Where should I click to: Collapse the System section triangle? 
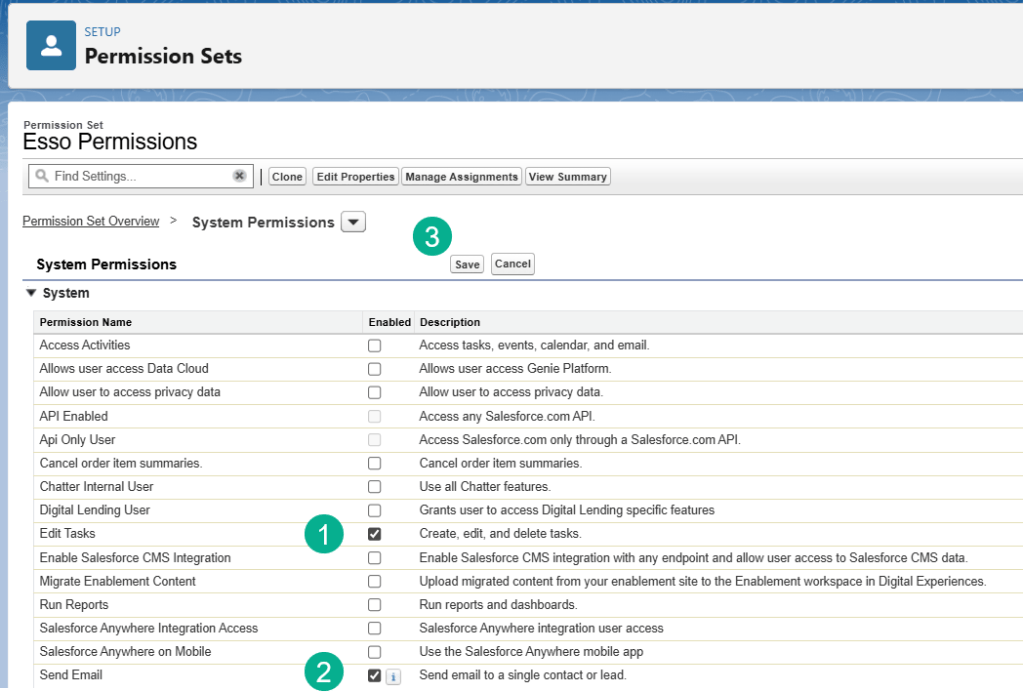point(30,294)
